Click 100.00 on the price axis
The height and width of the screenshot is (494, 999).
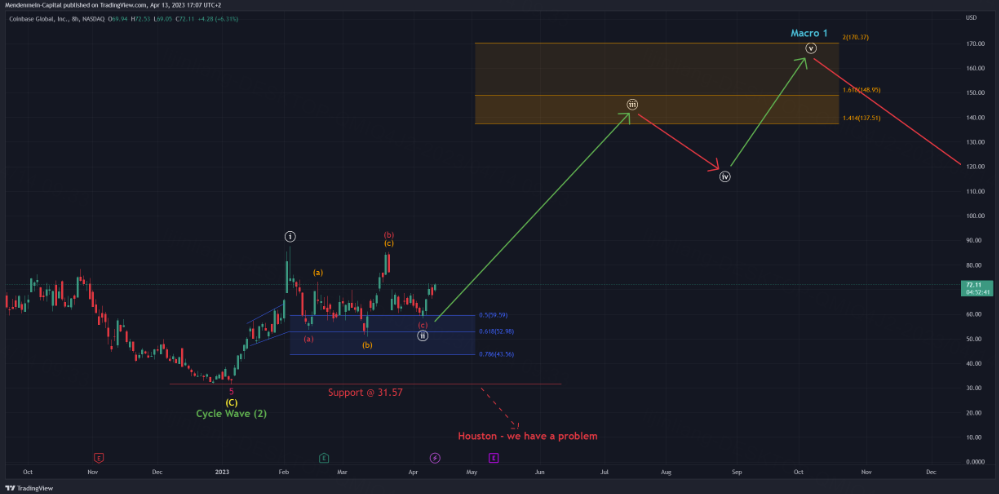pyautogui.click(x=974, y=216)
